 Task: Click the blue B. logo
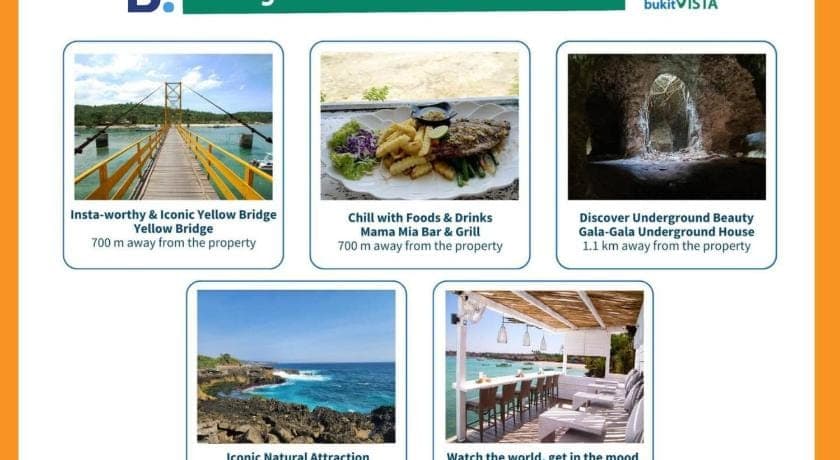pyautogui.click(x=151, y=5)
